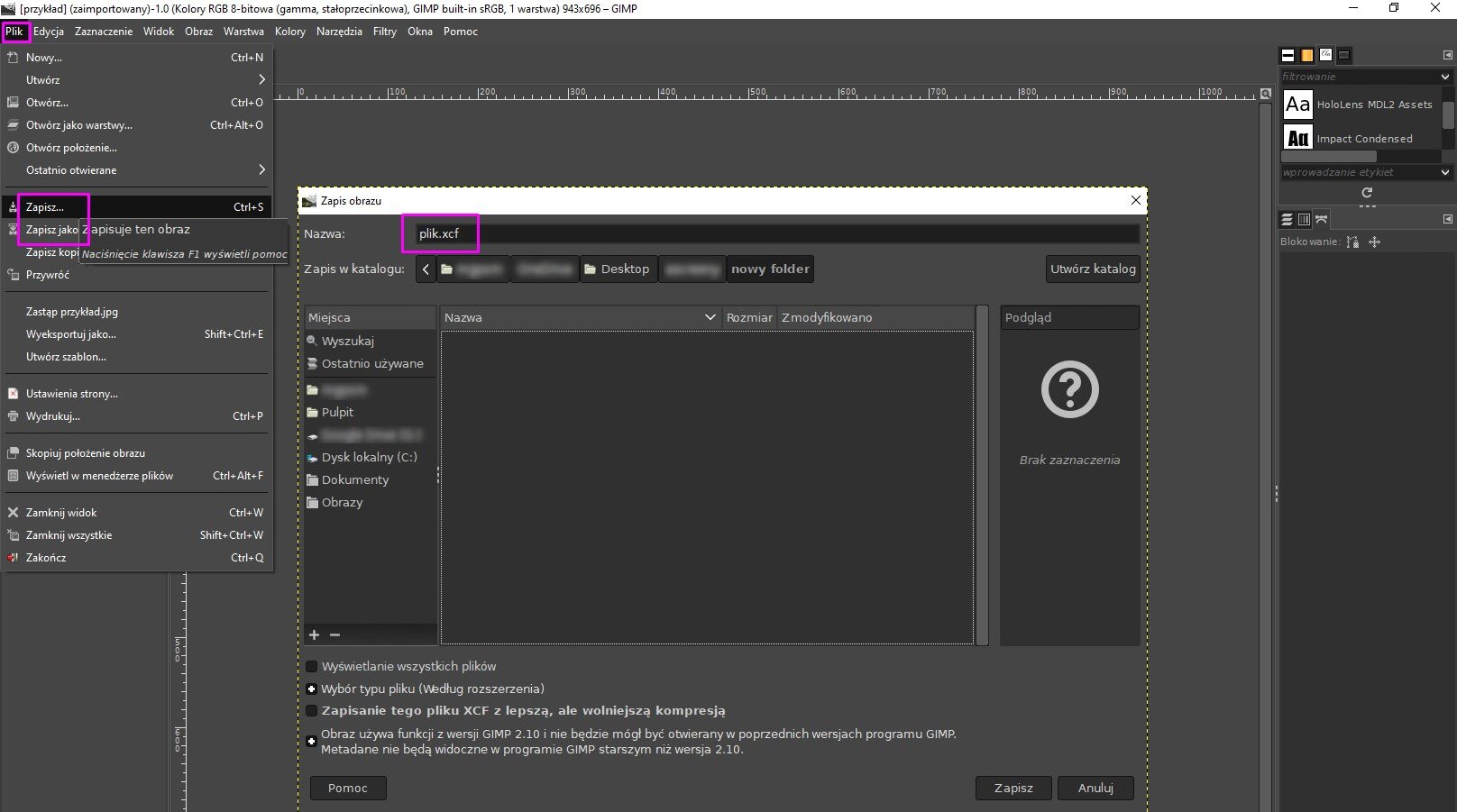The width and height of the screenshot is (1457, 812).
Task: Click the 'Nazwa' filename input field
Action: pos(775,233)
